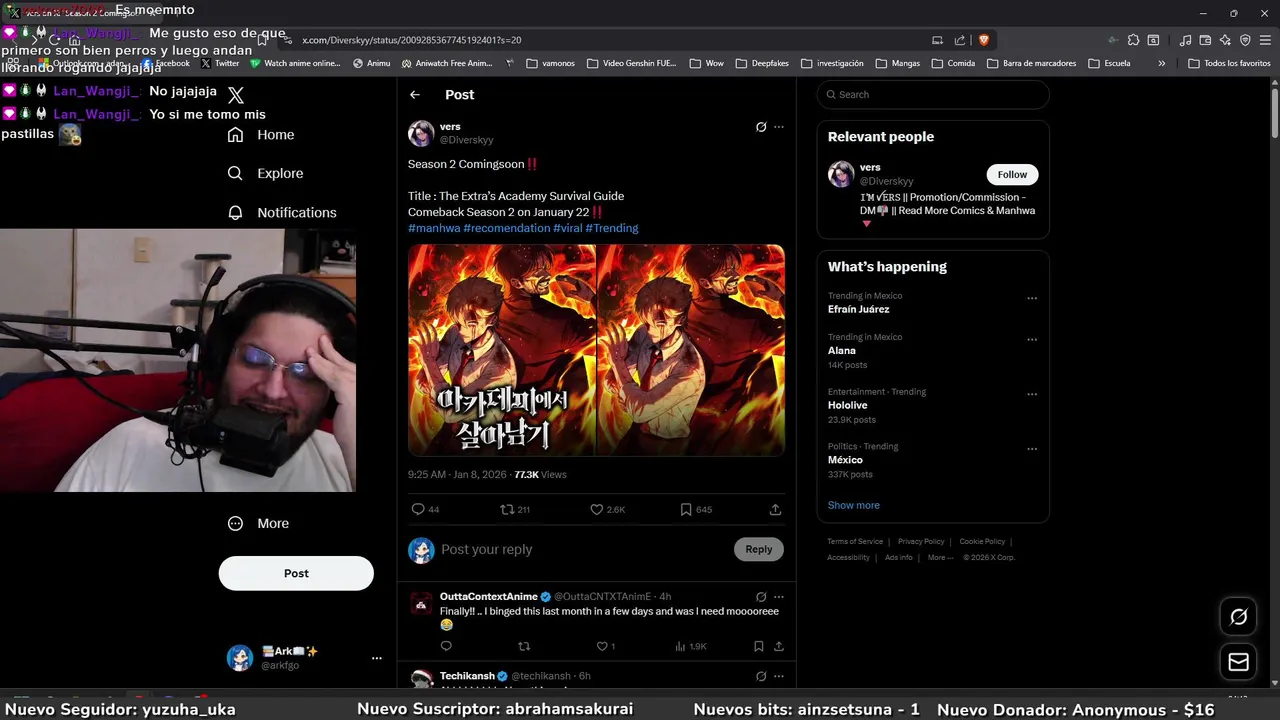
Task: Bookmark the post with 645 bookmarks
Action: (686, 509)
